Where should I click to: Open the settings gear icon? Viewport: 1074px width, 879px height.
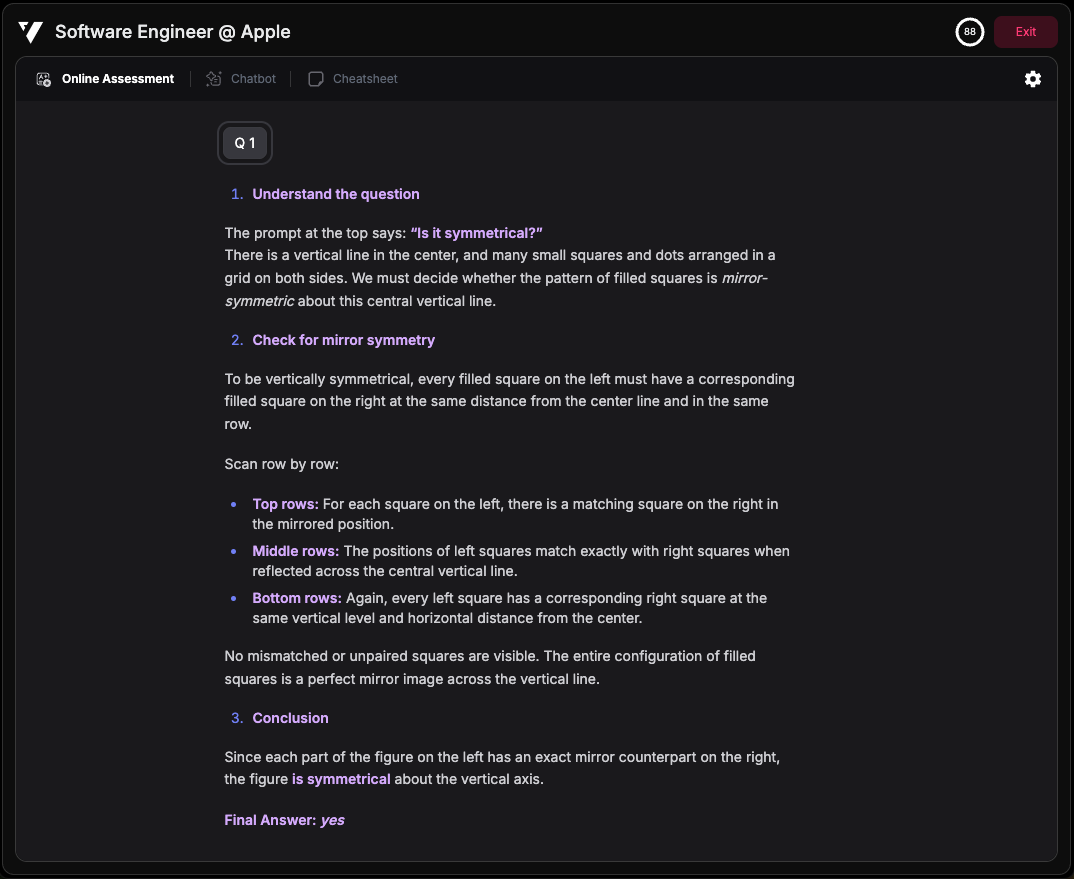1033,79
